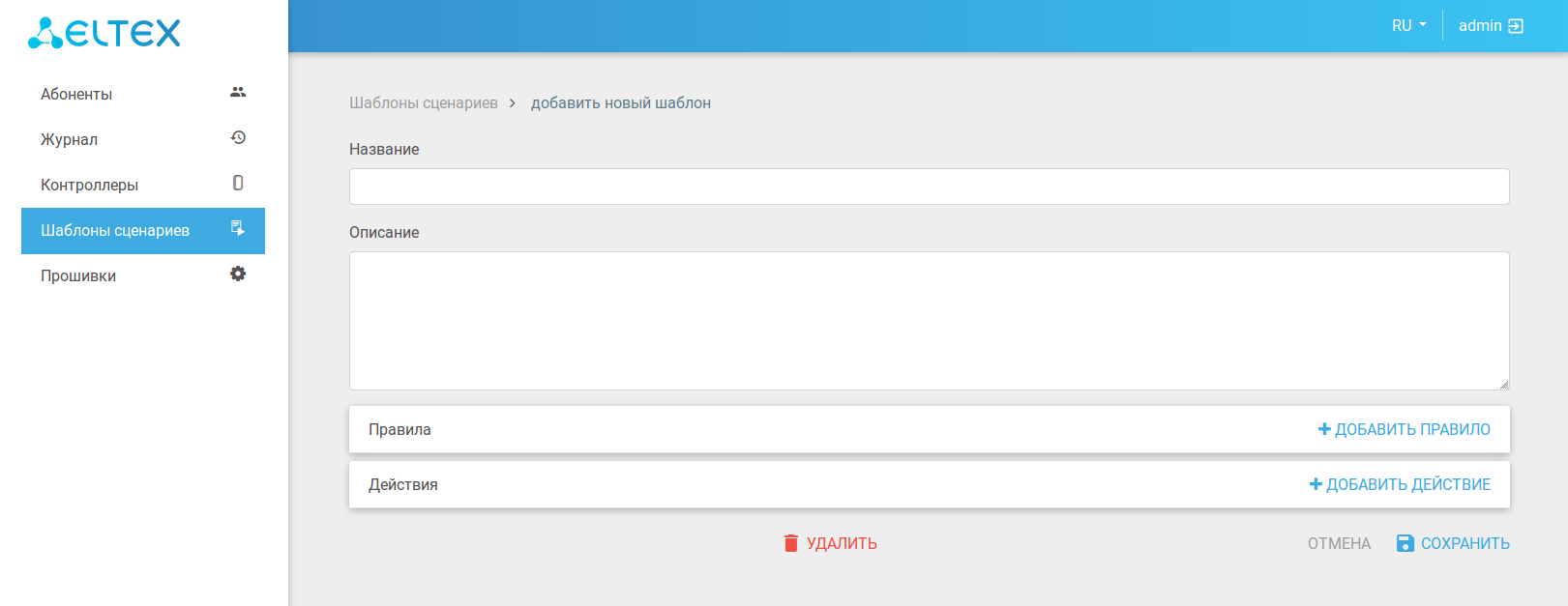Click the scenario templates icon

coord(238,229)
